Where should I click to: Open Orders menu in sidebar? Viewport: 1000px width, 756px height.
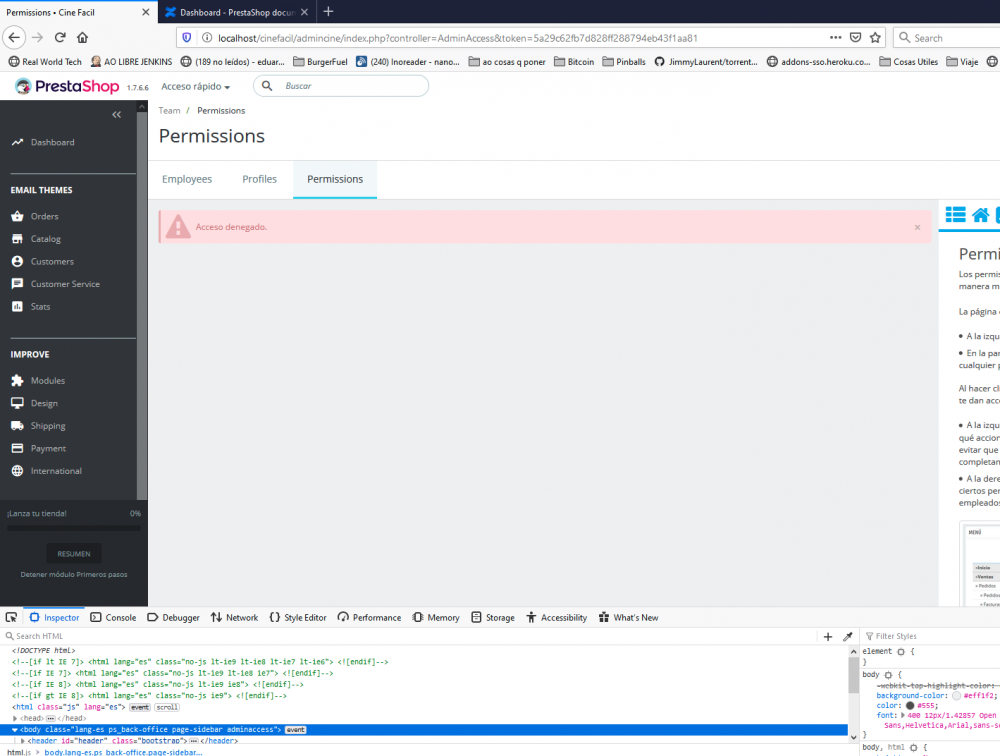tap(44, 216)
